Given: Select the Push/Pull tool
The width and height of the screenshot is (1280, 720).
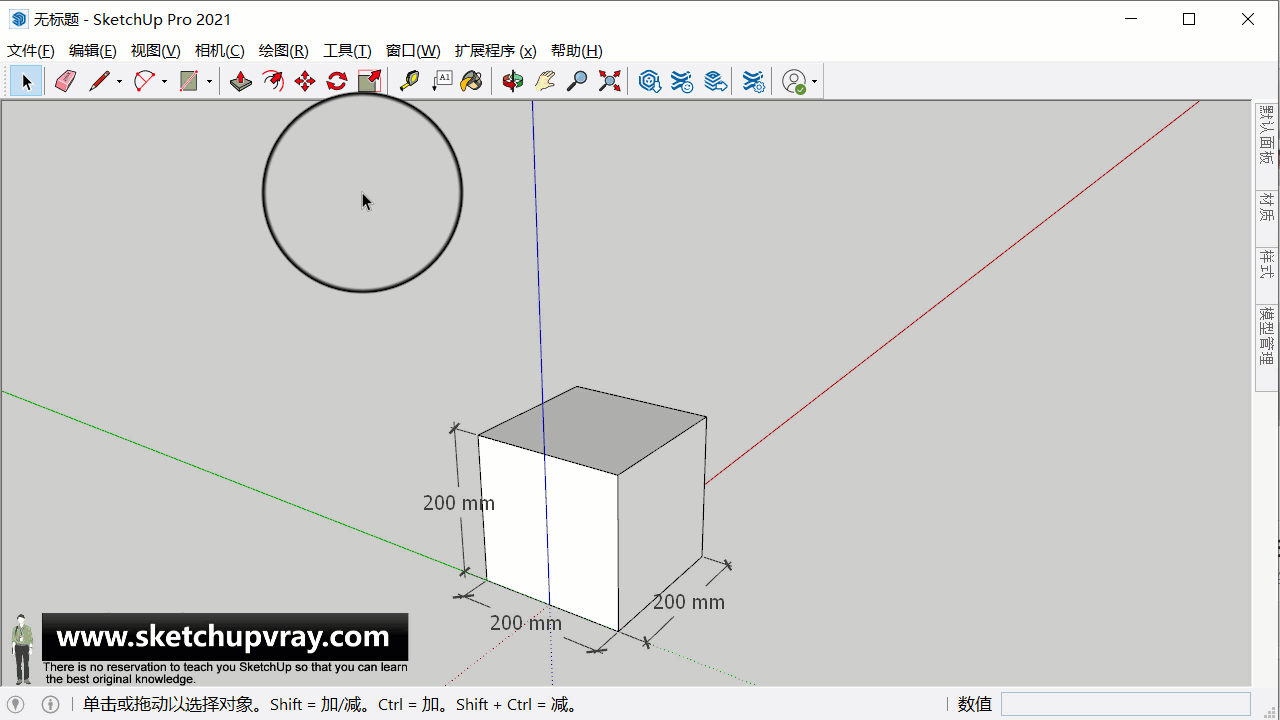Looking at the screenshot, I should (241, 82).
